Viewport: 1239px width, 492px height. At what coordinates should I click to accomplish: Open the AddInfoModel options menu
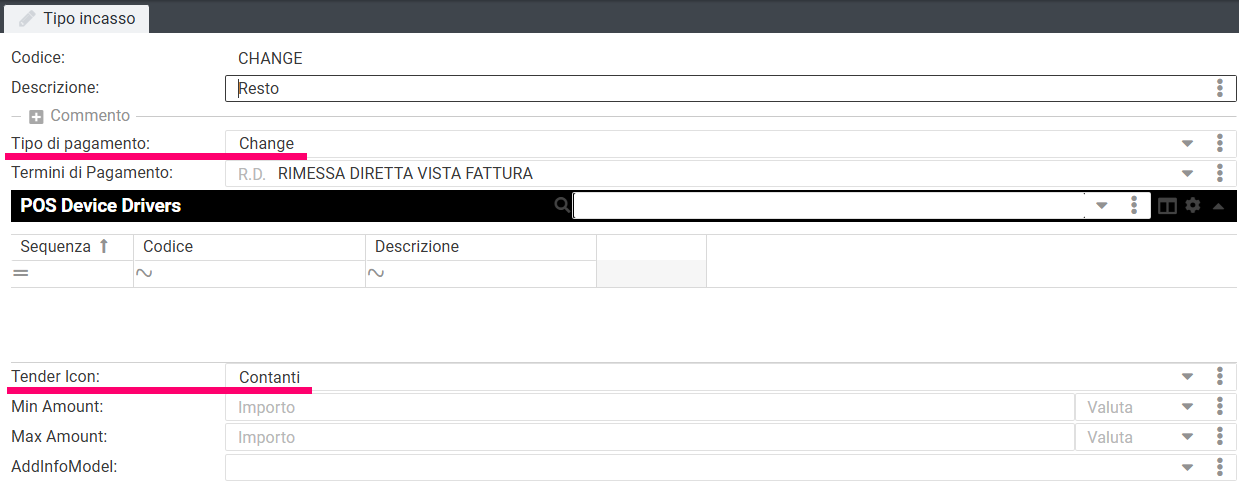click(1220, 467)
